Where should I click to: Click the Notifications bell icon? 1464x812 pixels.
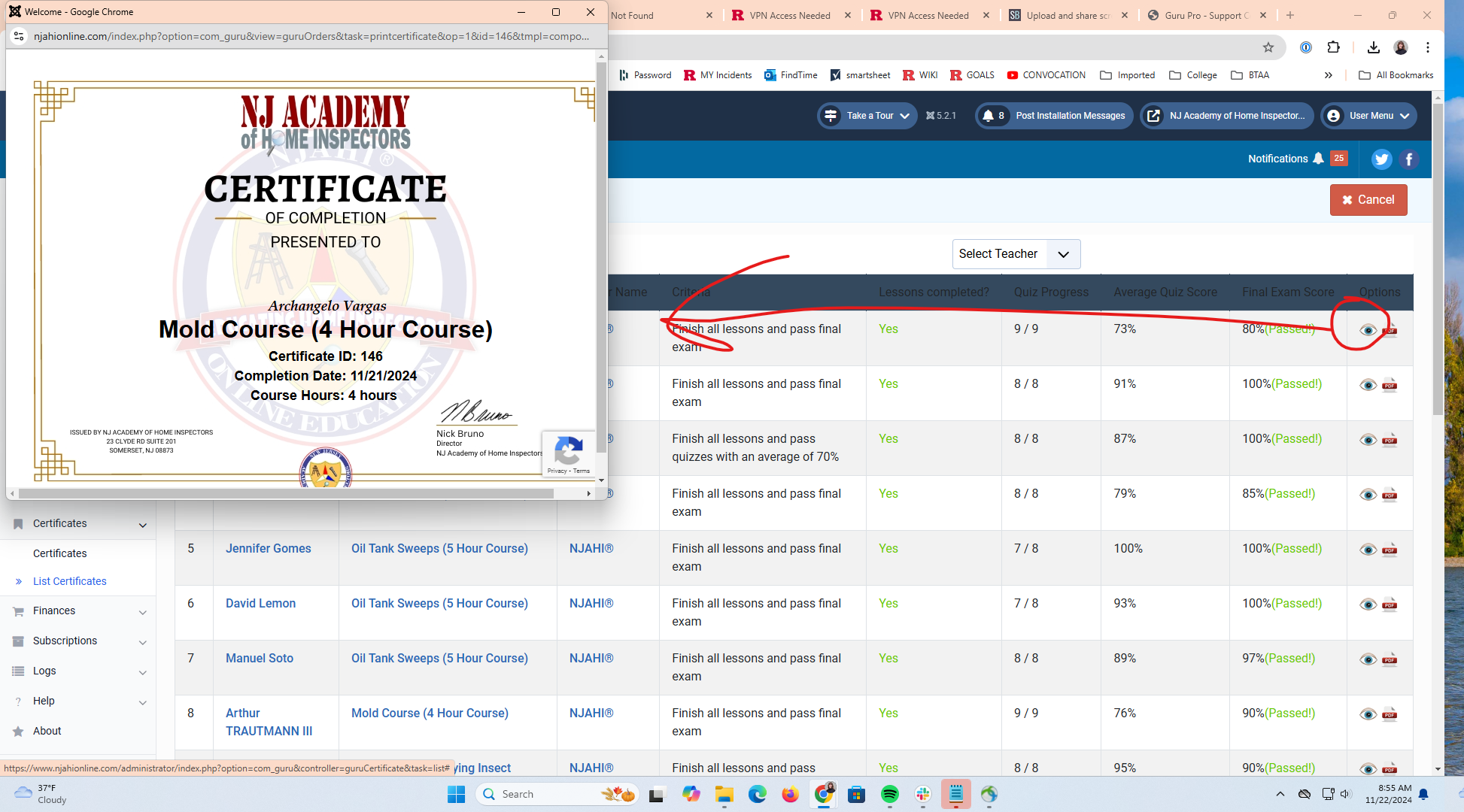1318,159
